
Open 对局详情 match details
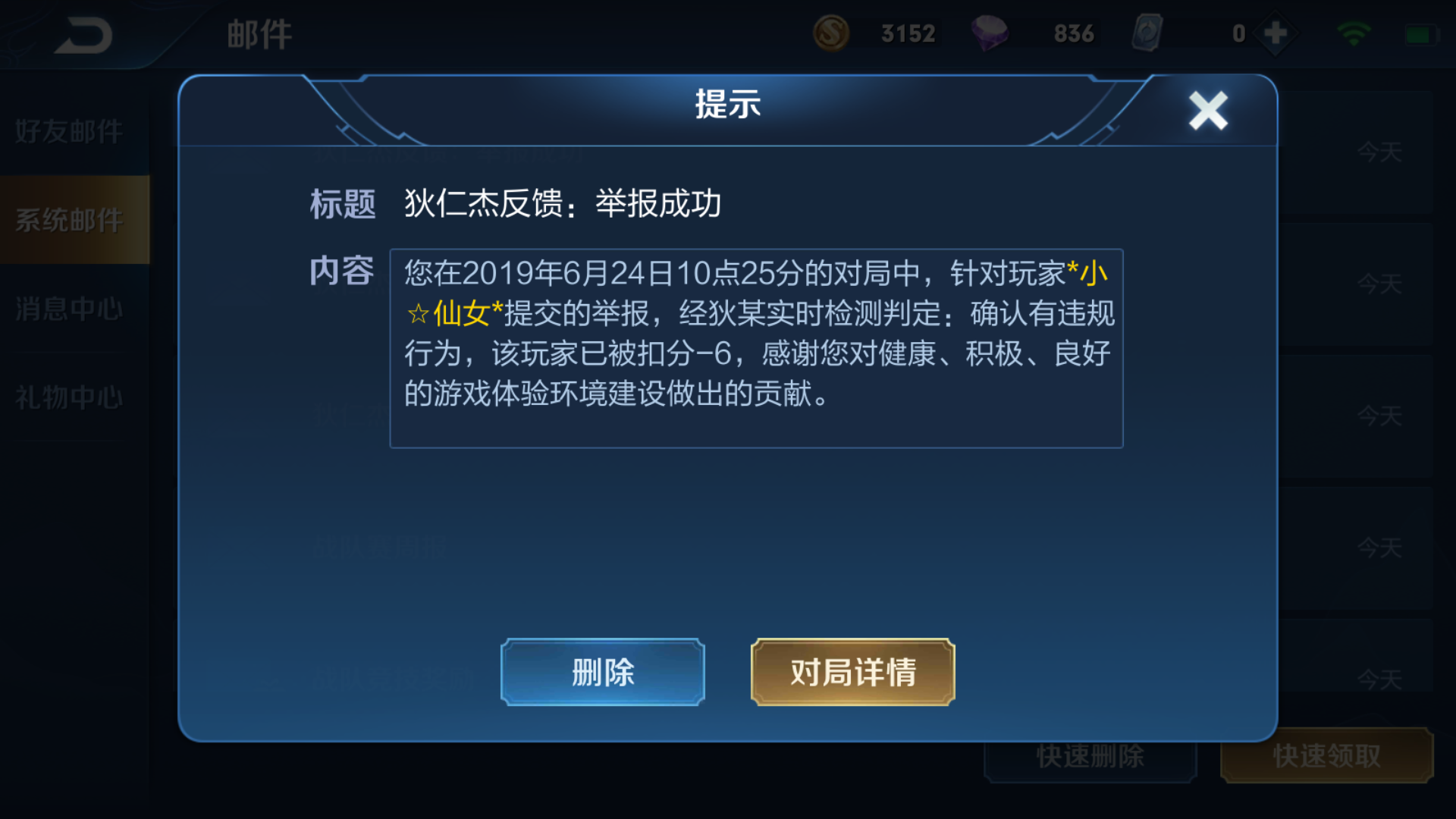click(853, 672)
